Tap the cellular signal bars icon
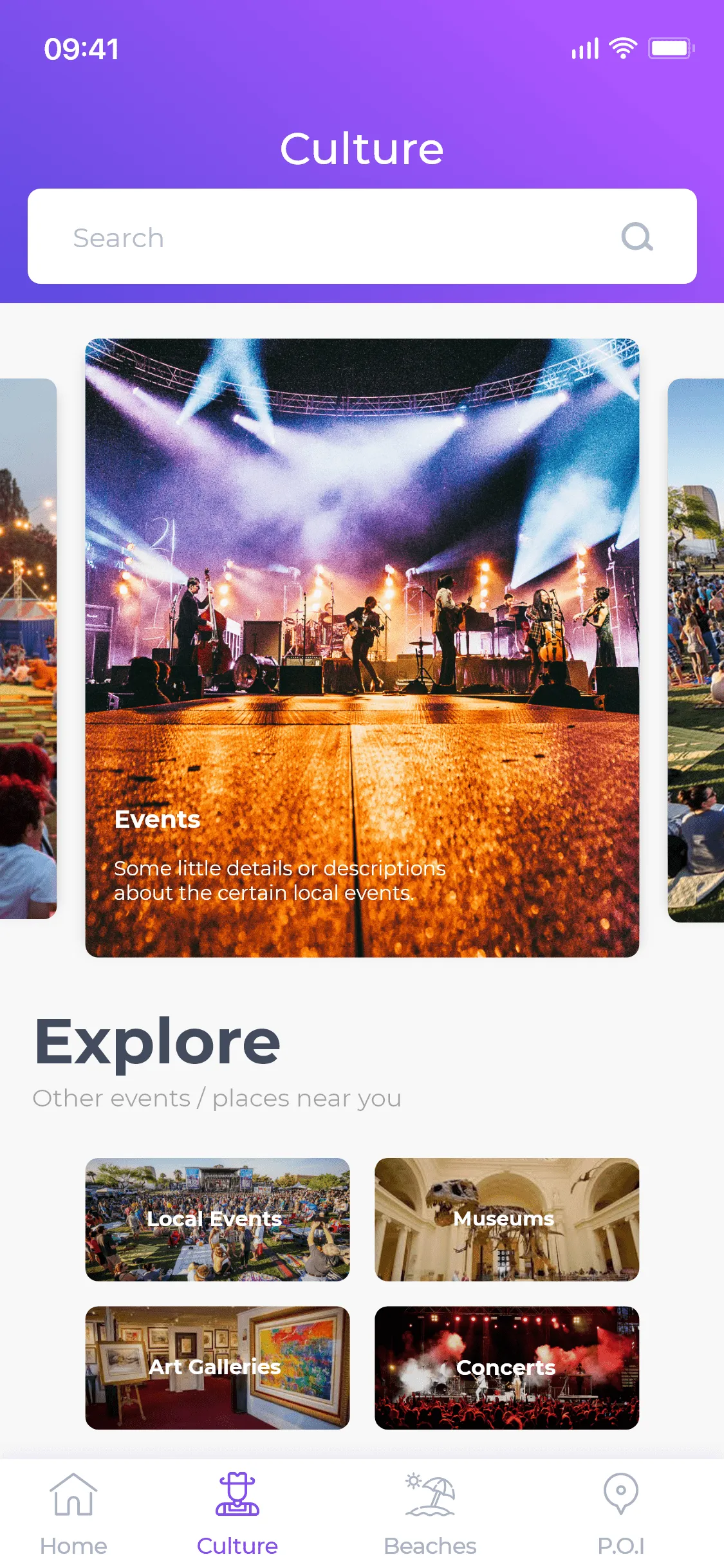This screenshot has width=724, height=1568. coord(585,49)
